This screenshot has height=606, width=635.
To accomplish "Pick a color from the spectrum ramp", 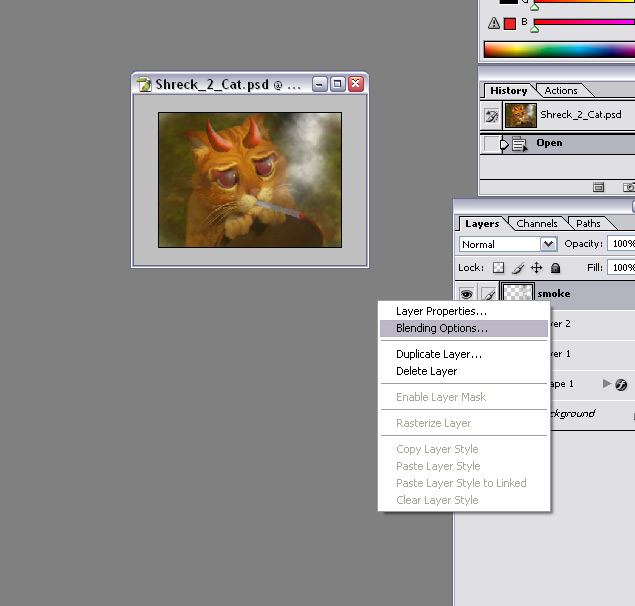I will pyautogui.click(x=559, y=50).
